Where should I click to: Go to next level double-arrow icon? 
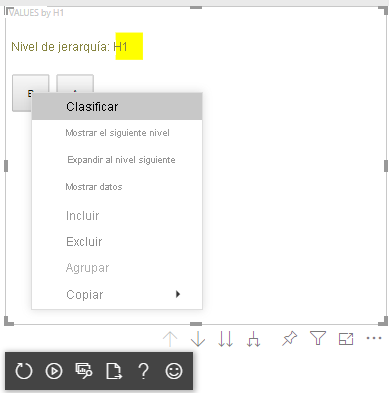(226, 339)
